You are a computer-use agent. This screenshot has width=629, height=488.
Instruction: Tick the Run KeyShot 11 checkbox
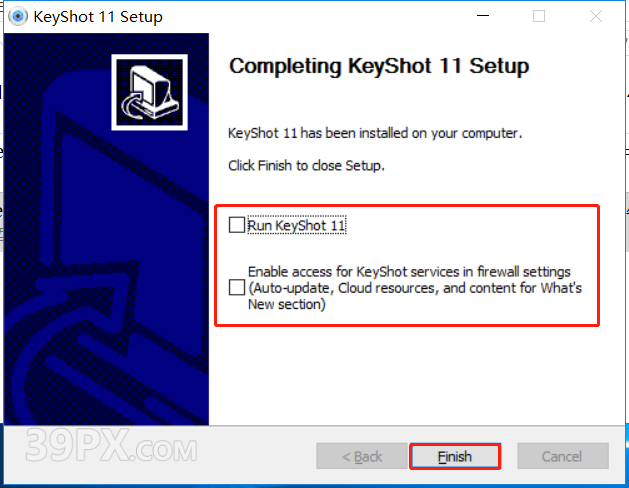[237, 225]
